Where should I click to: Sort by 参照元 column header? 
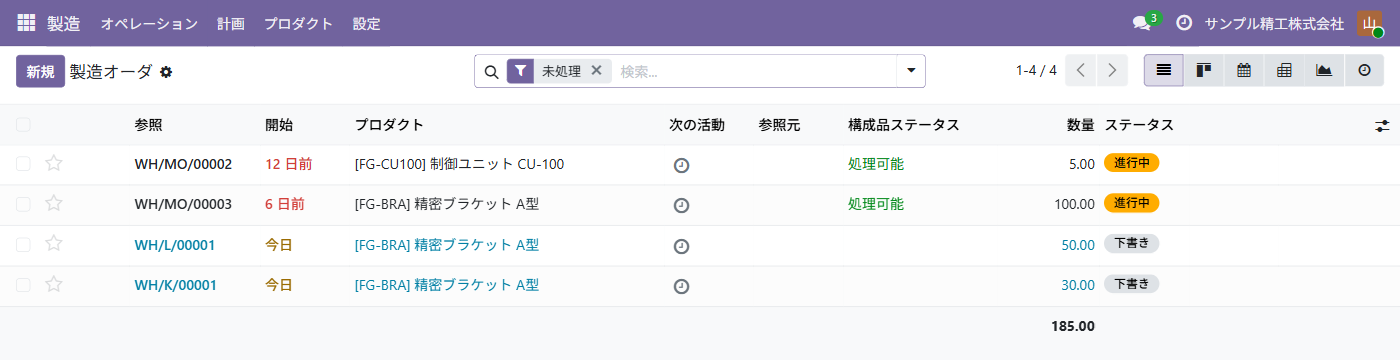779,125
